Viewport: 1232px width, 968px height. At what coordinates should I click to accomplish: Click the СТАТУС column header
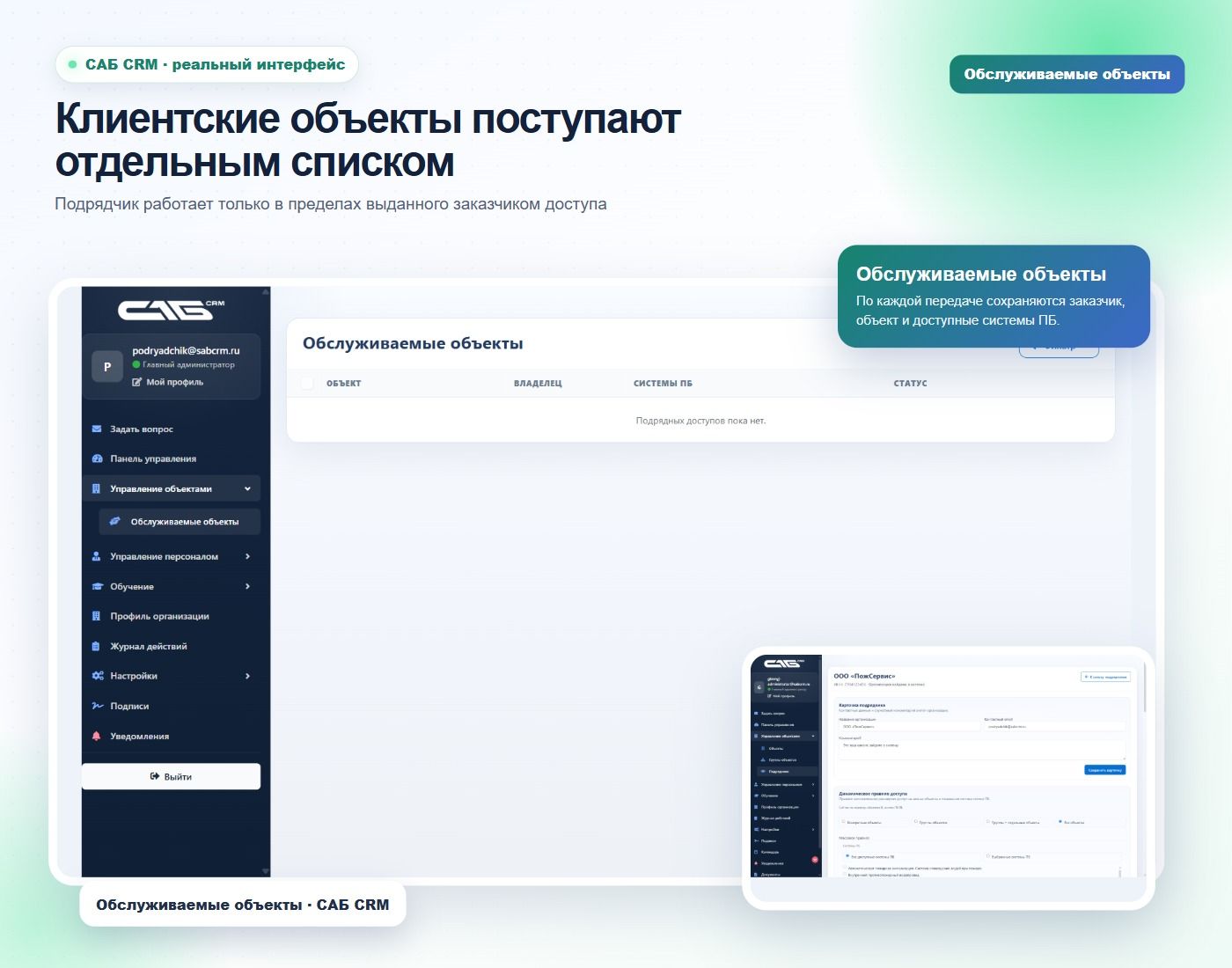[910, 384]
